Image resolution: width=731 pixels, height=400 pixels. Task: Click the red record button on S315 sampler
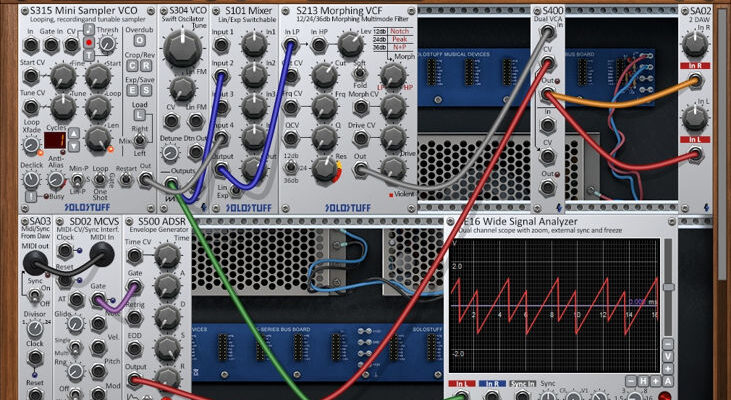pyautogui.click(x=90, y=43)
